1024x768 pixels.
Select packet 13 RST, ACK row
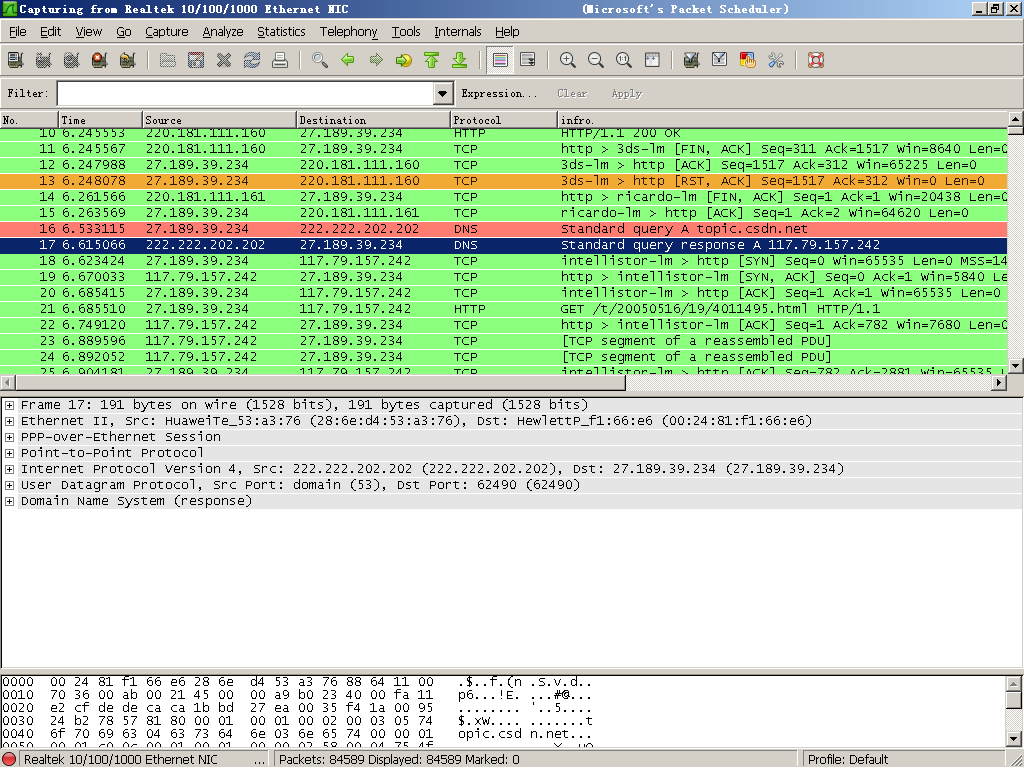pyautogui.click(x=504, y=181)
